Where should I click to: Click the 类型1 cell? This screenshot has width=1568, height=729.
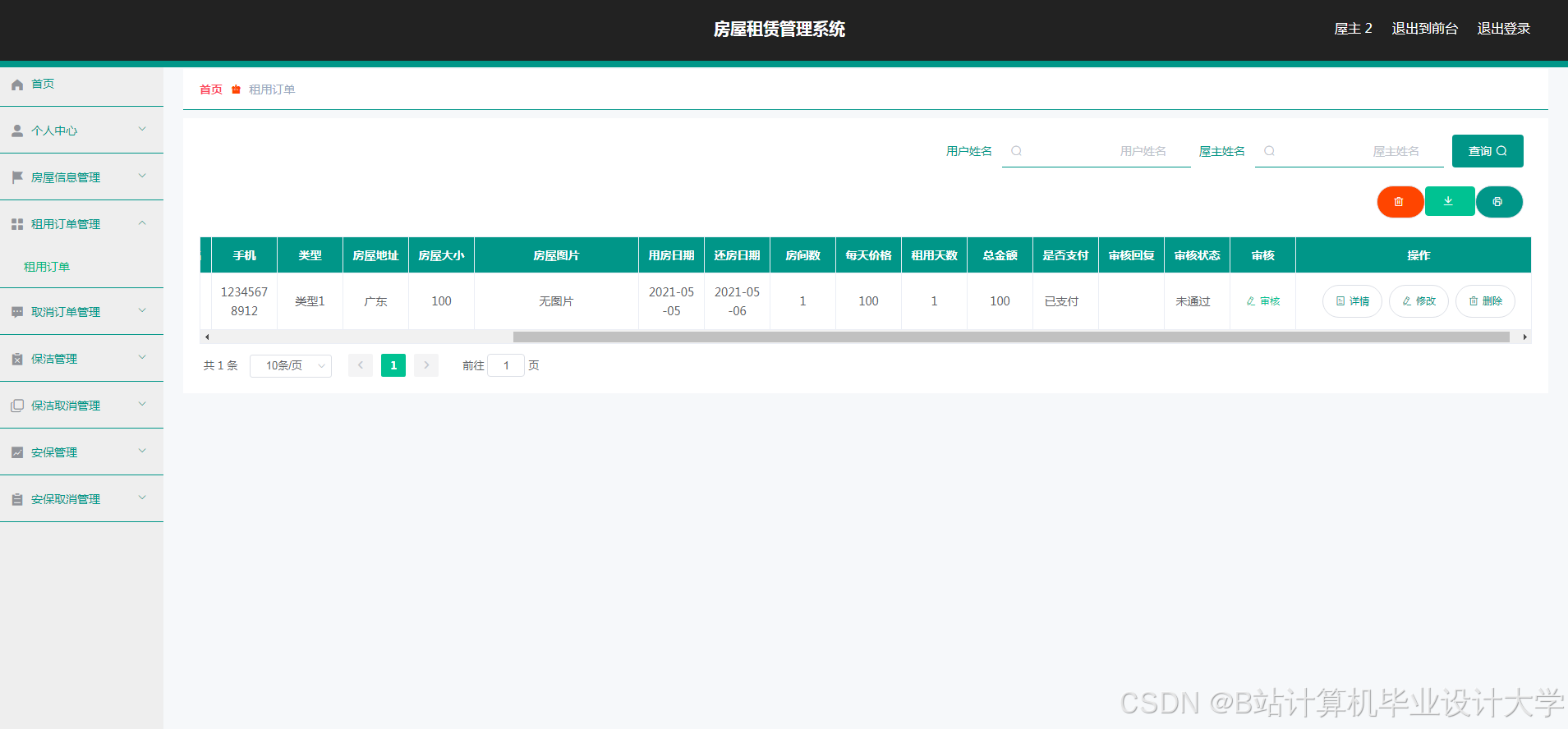(x=310, y=301)
